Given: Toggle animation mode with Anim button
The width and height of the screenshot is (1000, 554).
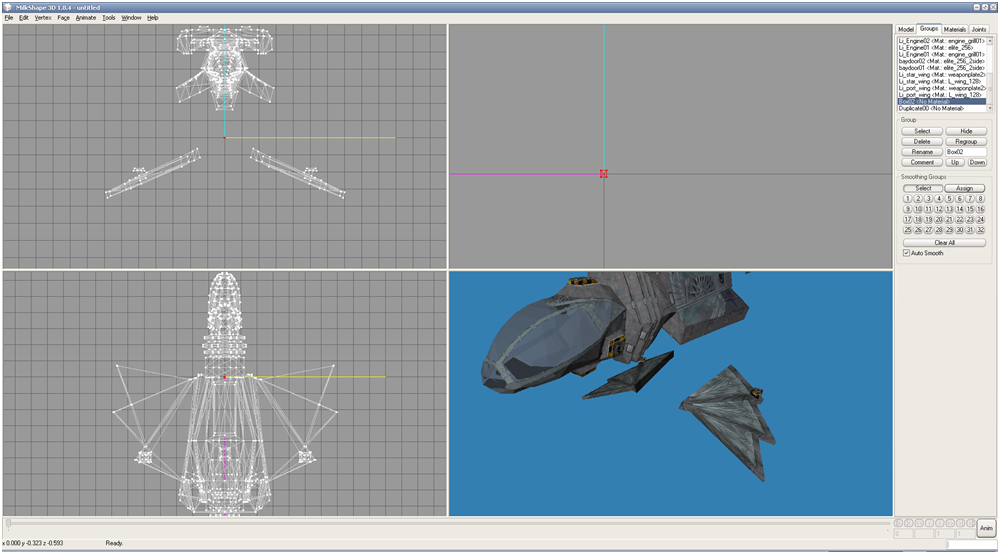Looking at the screenshot, I should (x=986, y=528).
